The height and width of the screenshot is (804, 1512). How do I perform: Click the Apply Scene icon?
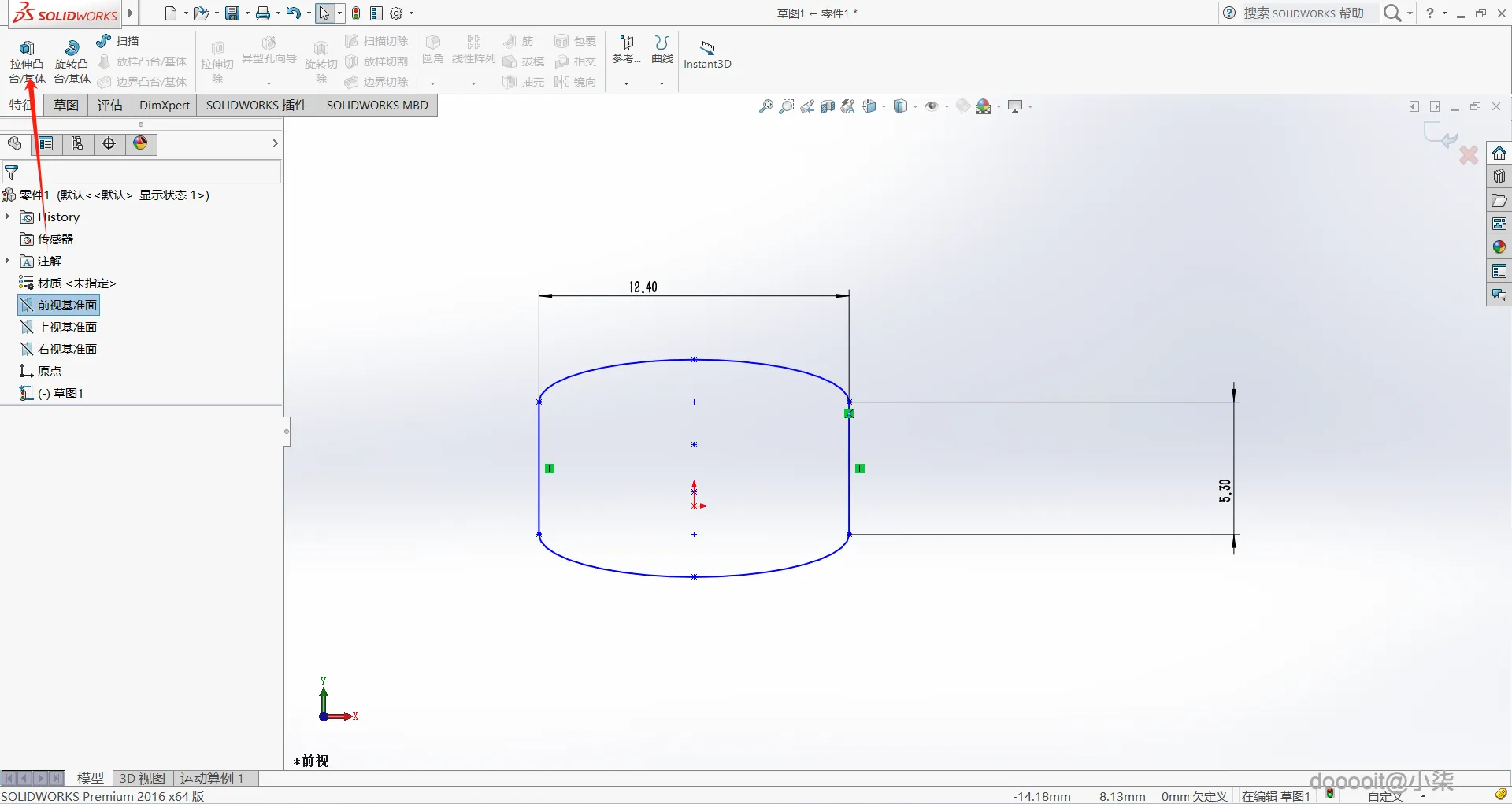(984, 106)
